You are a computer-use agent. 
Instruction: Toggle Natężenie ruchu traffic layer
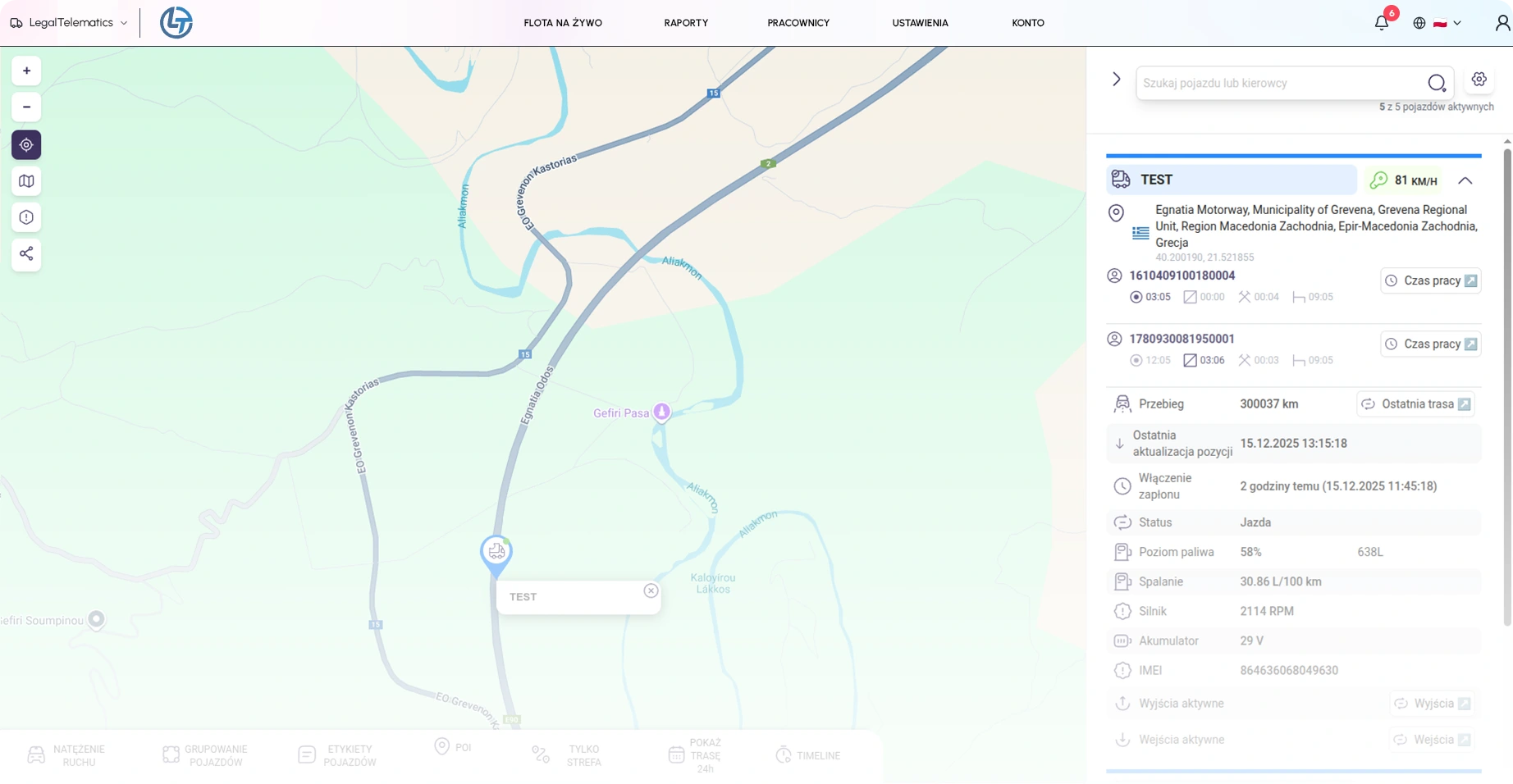(x=67, y=755)
